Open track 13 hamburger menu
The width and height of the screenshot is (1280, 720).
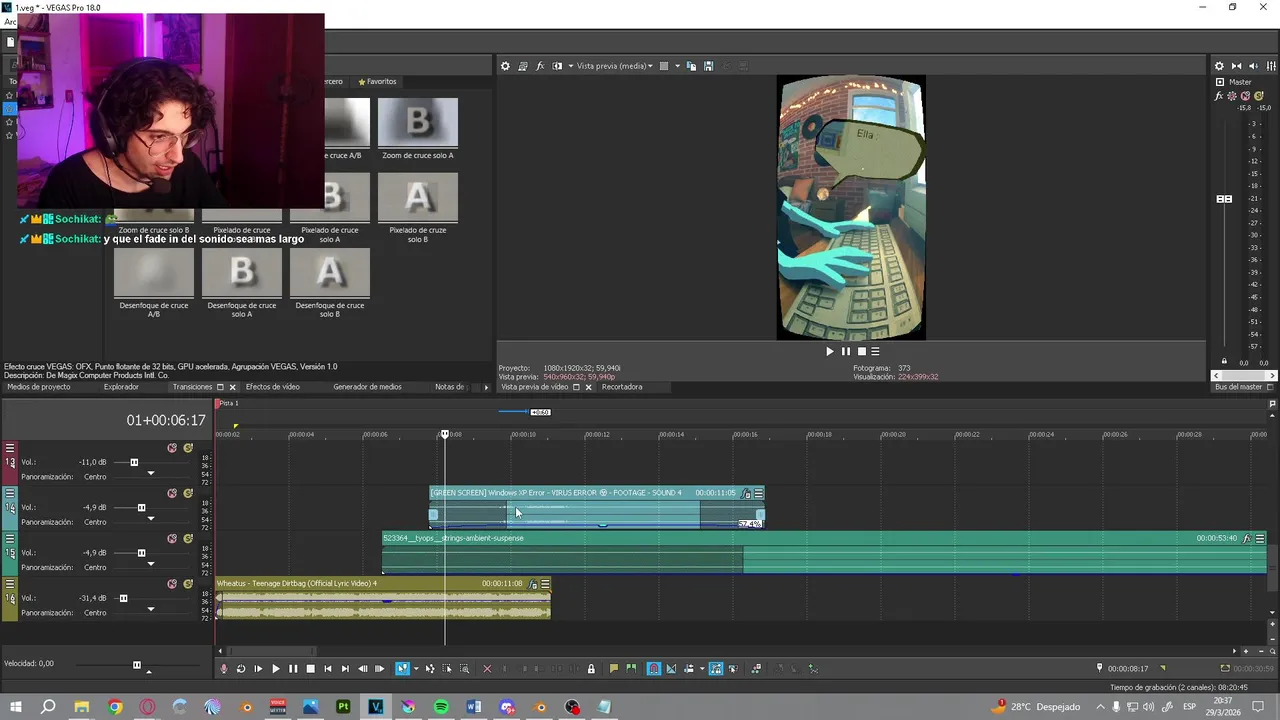[x=10, y=448]
